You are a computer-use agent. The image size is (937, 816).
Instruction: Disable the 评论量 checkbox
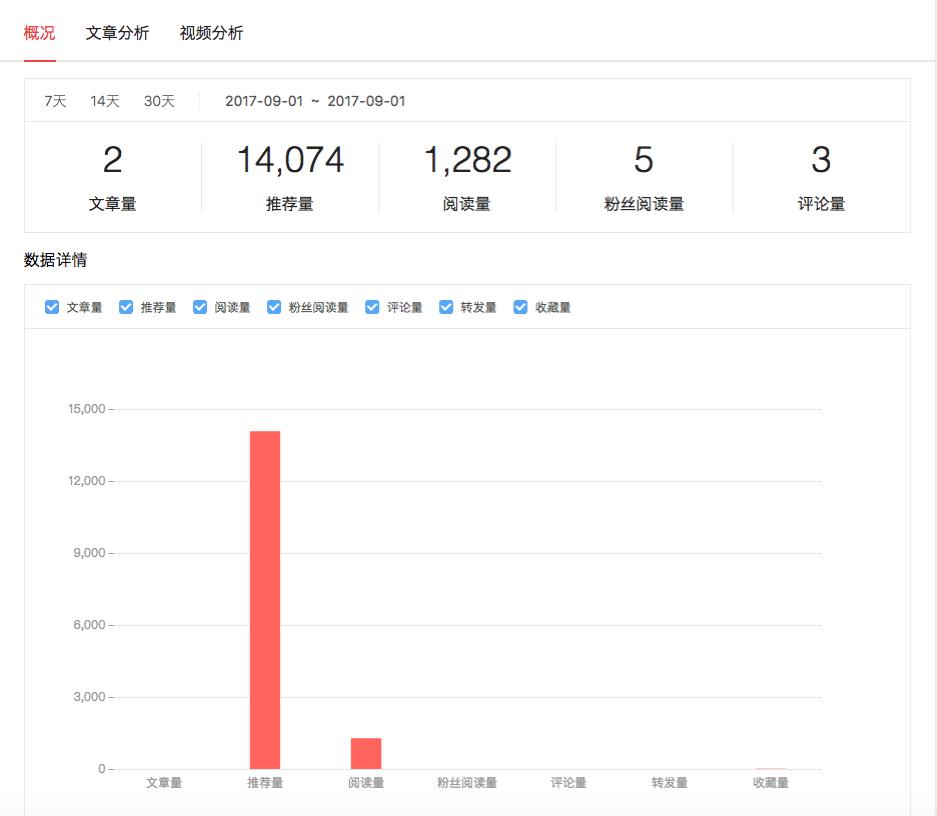click(x=370, y=307)
